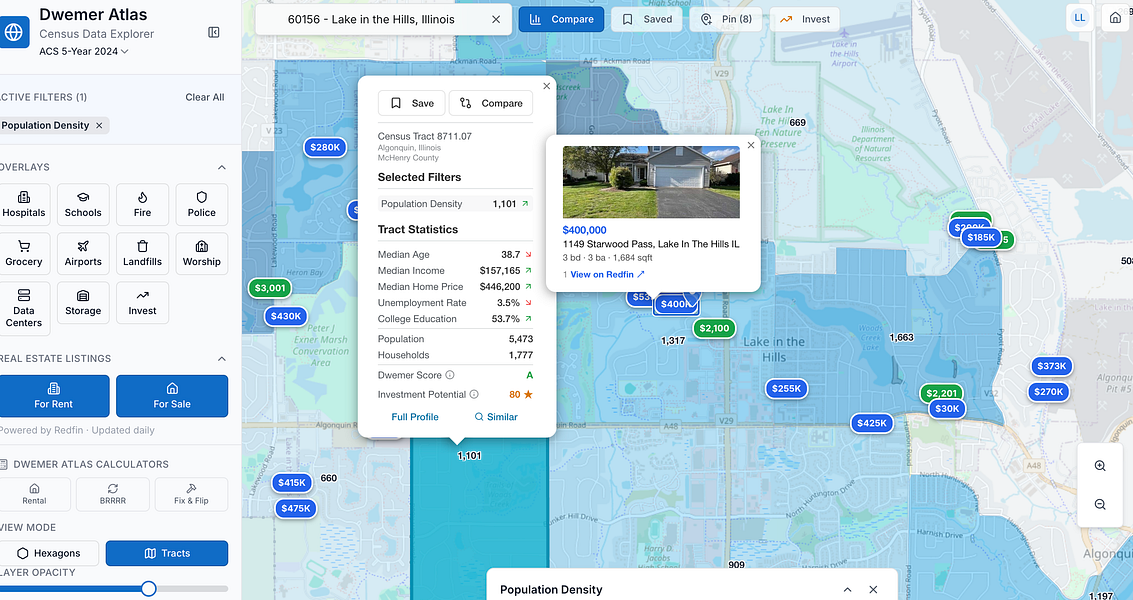Toggle the Hospitals overlay
This screenshot has height=600, width=1133.
[x=24, y=205]
